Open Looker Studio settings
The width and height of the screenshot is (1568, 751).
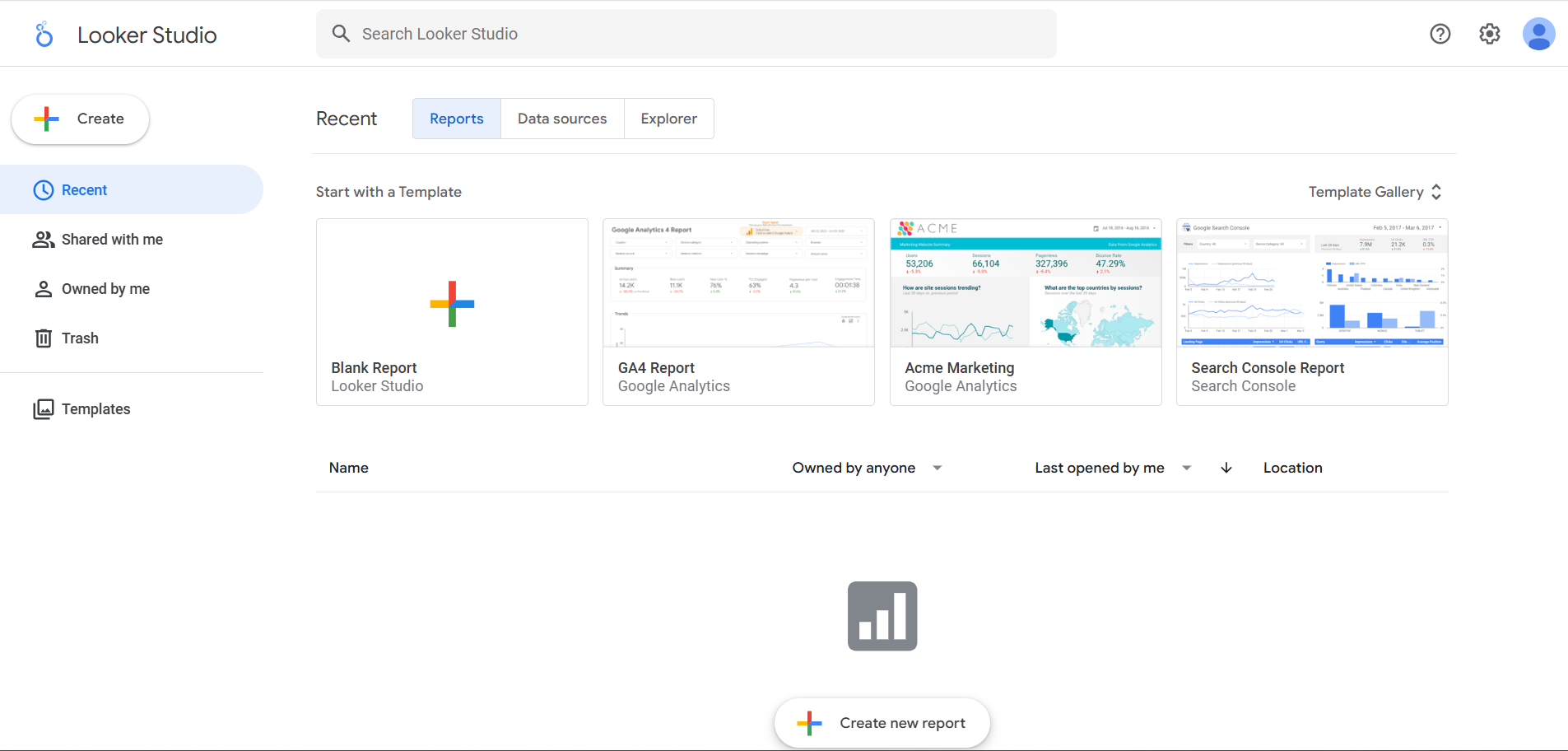pos(1489,33)
